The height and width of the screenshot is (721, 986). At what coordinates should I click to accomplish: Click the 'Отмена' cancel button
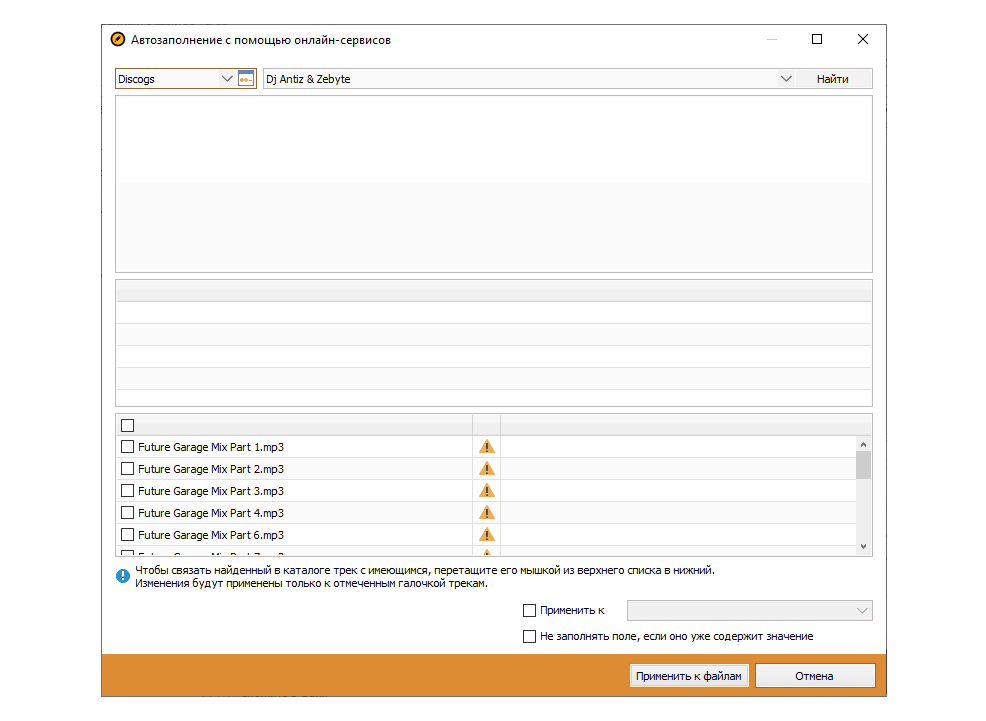(x=814, y=676)
